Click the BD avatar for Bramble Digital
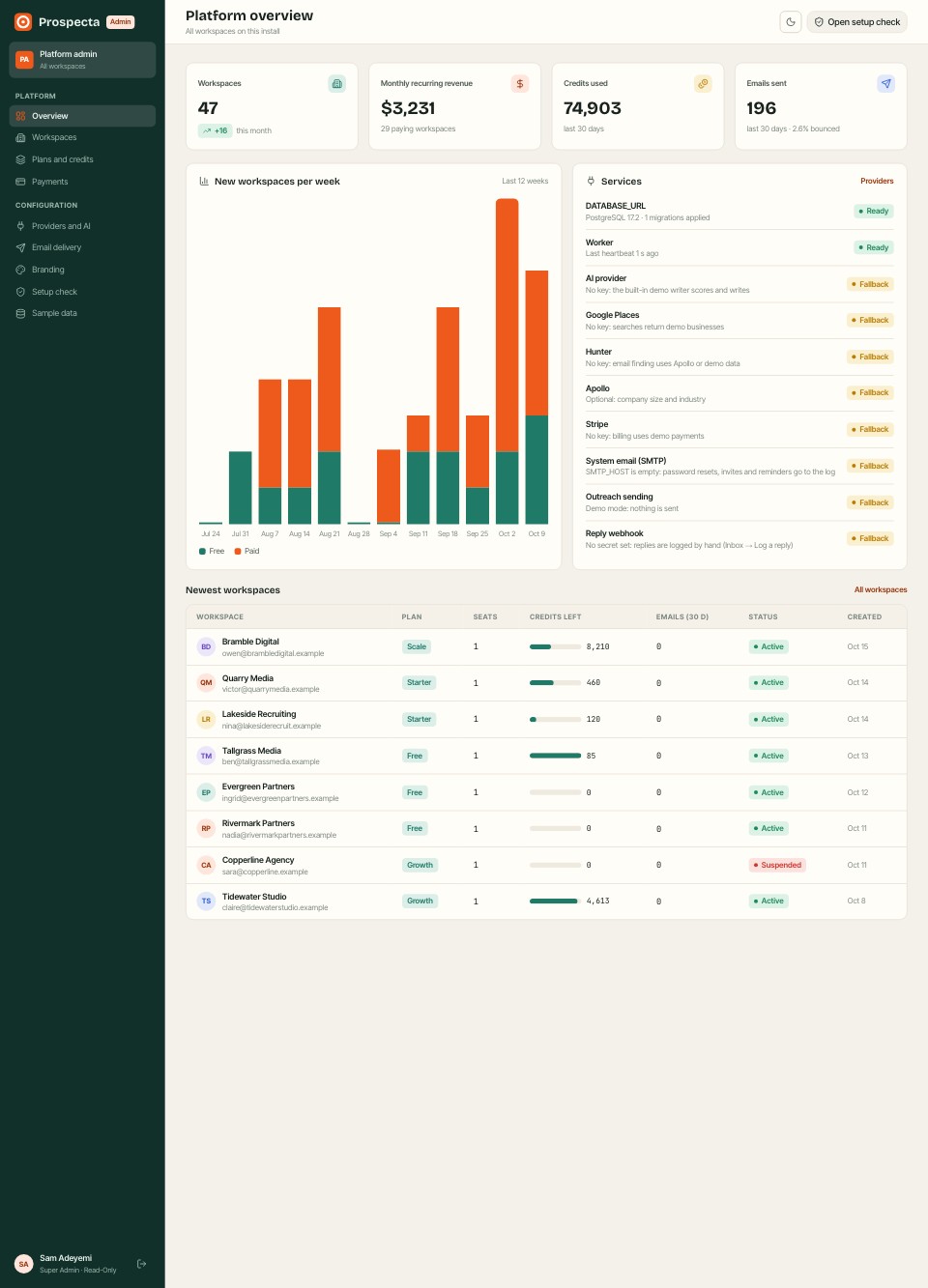928x1288 pixels. 206,646
